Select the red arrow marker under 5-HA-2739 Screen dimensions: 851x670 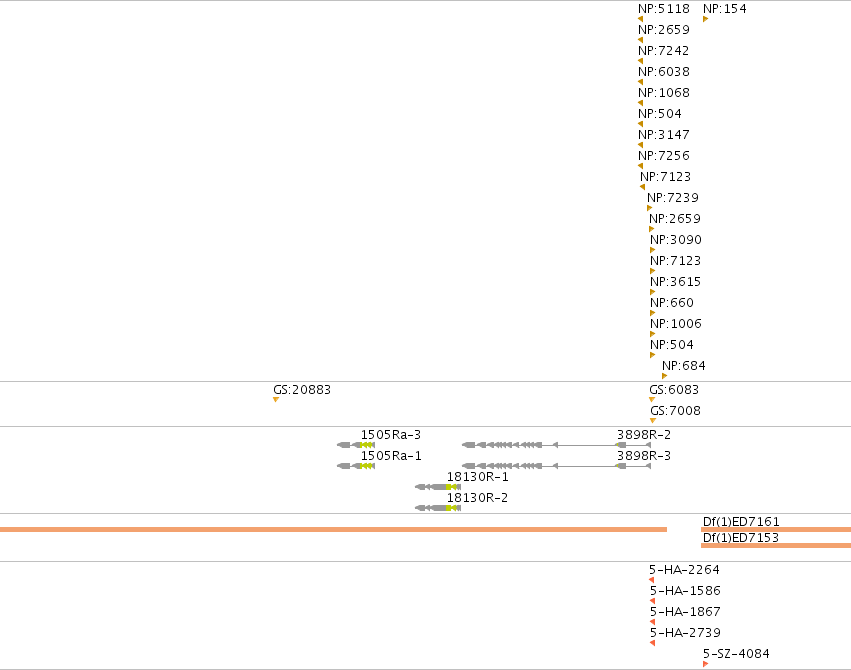click(652, 643)
